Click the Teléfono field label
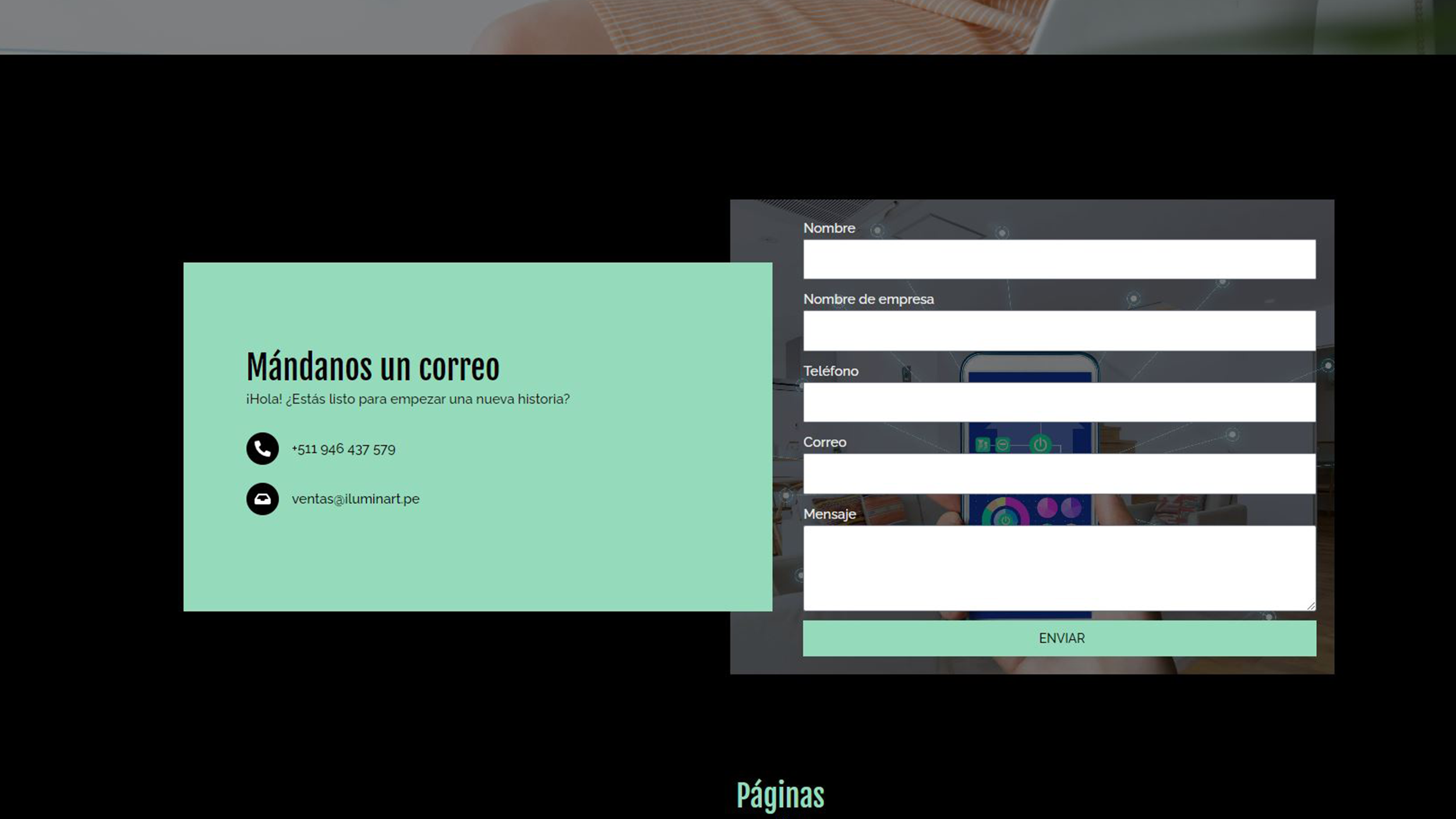The height and width of the screenshot is (819, 1456). coord(831,371)
